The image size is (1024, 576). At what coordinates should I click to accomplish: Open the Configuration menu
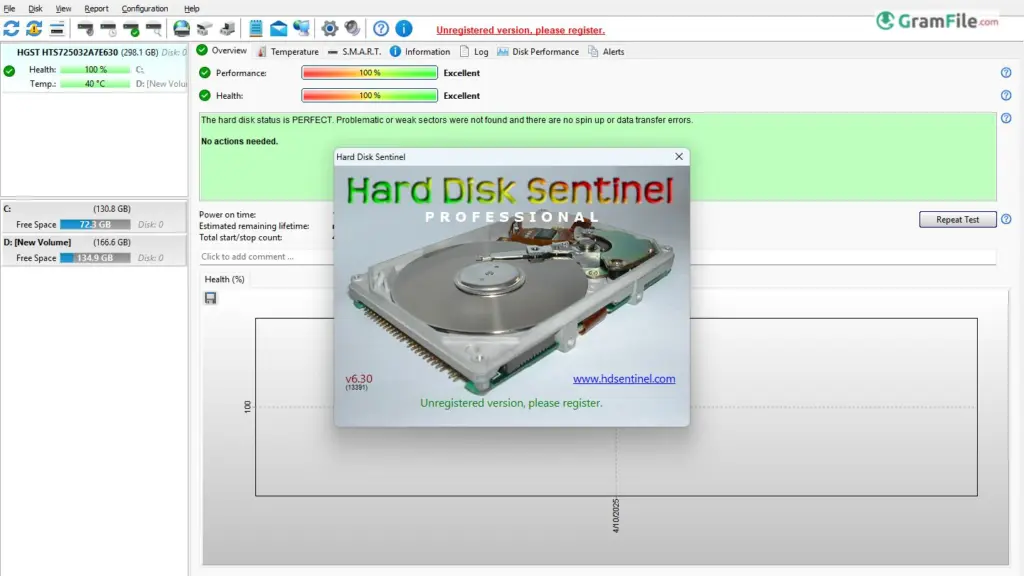click(145, 8)
